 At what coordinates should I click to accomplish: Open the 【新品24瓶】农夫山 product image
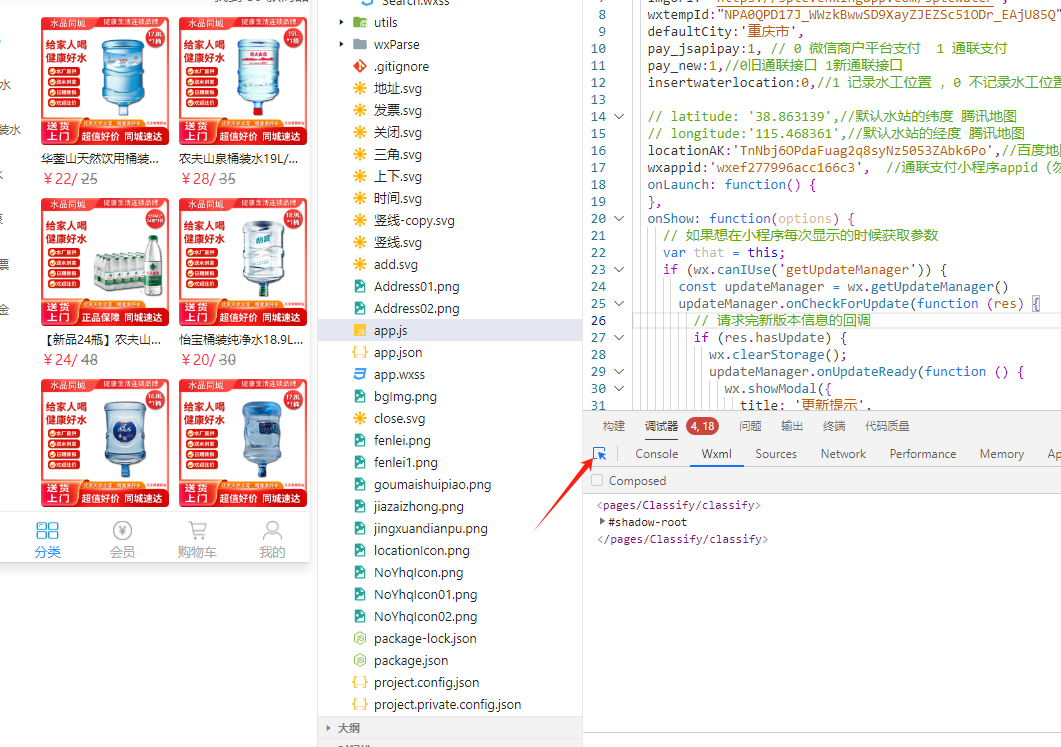coord(105,262)
